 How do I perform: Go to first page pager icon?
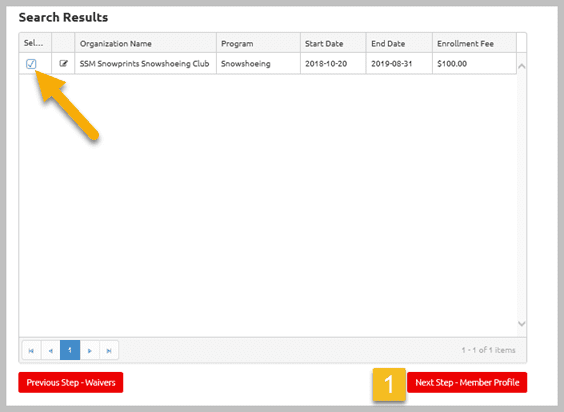tap(31, 350)
